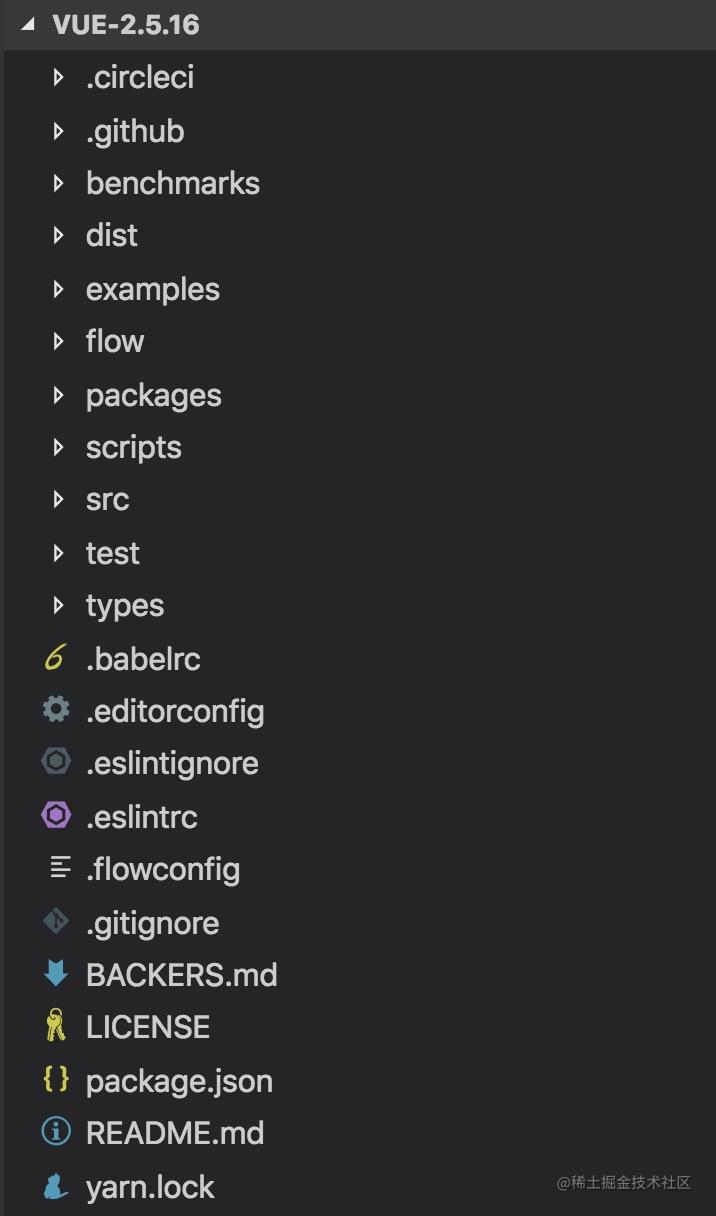Click the gear icon next to .editorconfig
This screenshot has width=716, height=1216.
(x=56, y=710)
